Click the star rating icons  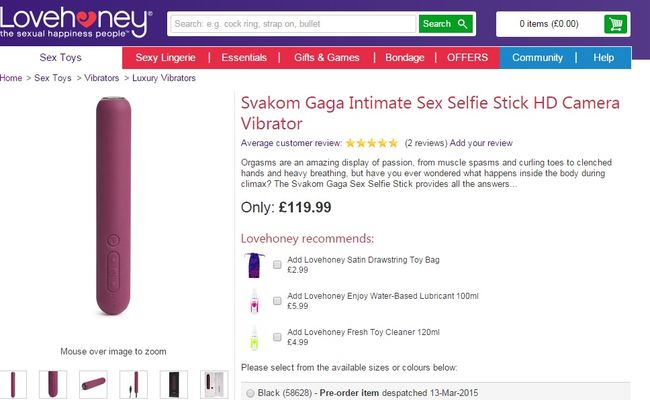click(372, 143)
